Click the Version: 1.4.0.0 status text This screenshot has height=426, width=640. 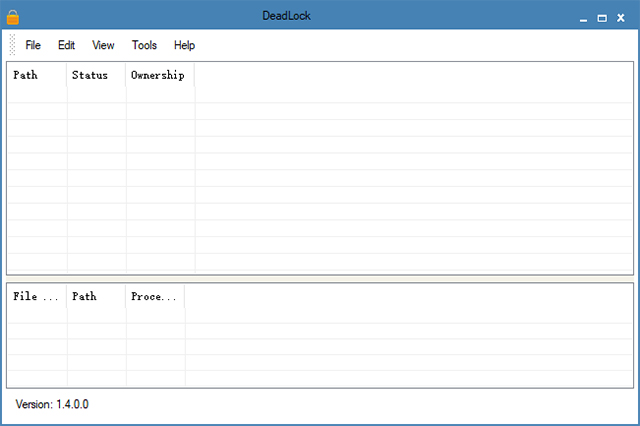52,404
